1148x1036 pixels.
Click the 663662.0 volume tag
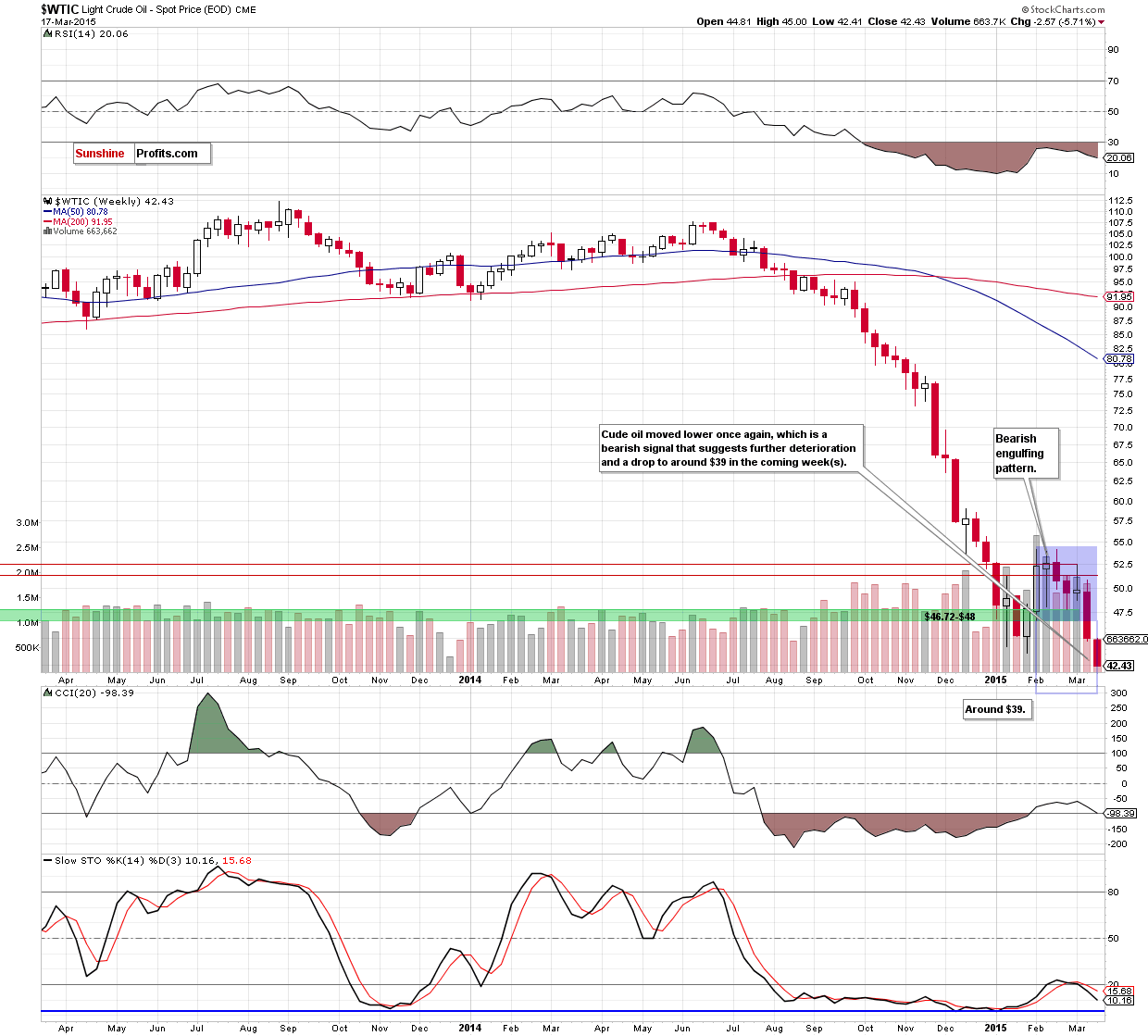pos(1127,639)
